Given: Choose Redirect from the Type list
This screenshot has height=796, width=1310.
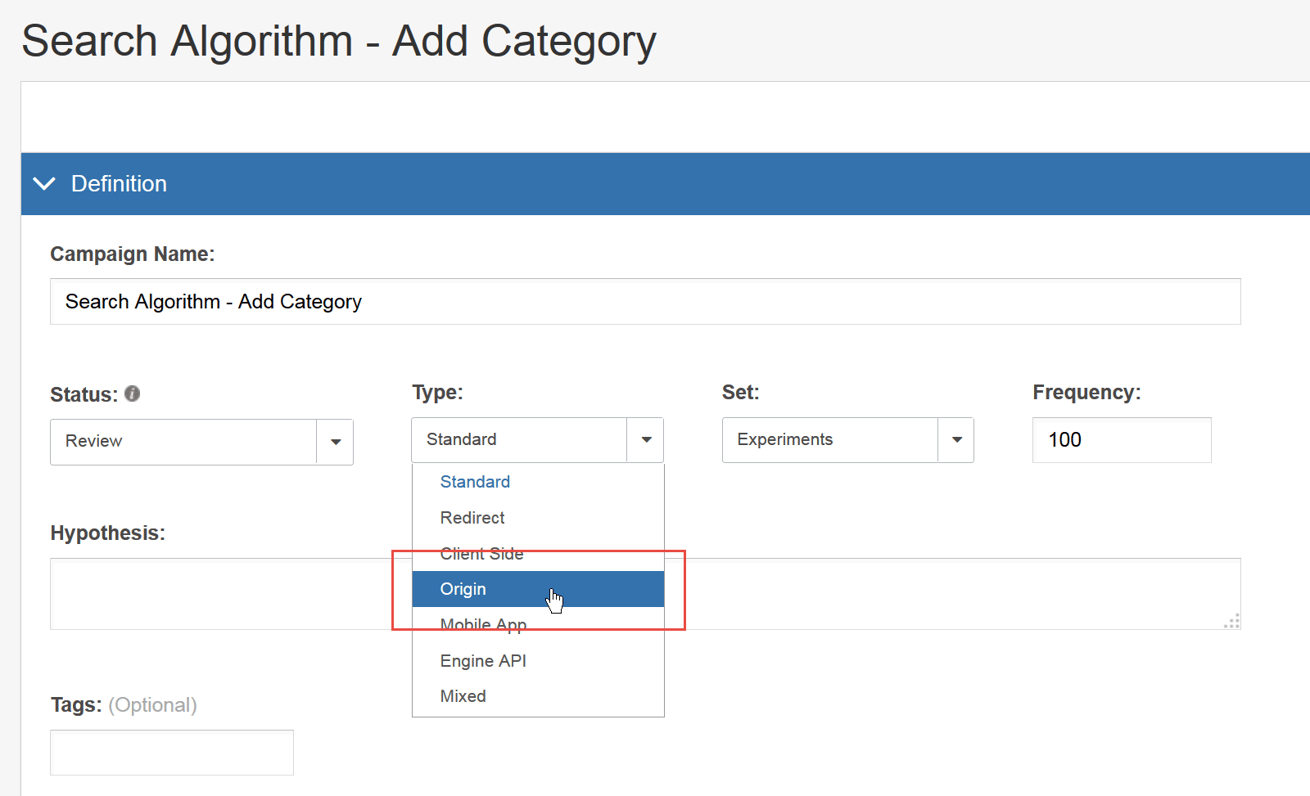Looking at the screenshot, I should (538, 518).
